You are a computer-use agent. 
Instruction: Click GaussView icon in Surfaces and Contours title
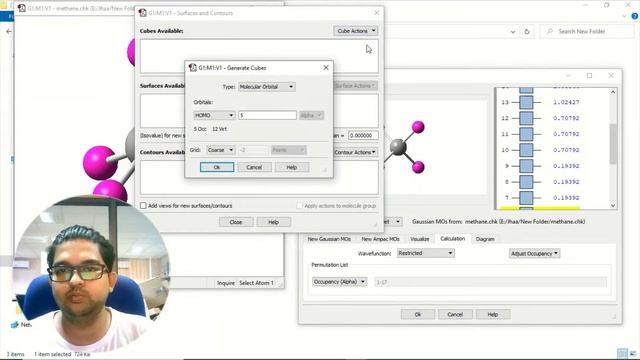click(x=142, y=13)
